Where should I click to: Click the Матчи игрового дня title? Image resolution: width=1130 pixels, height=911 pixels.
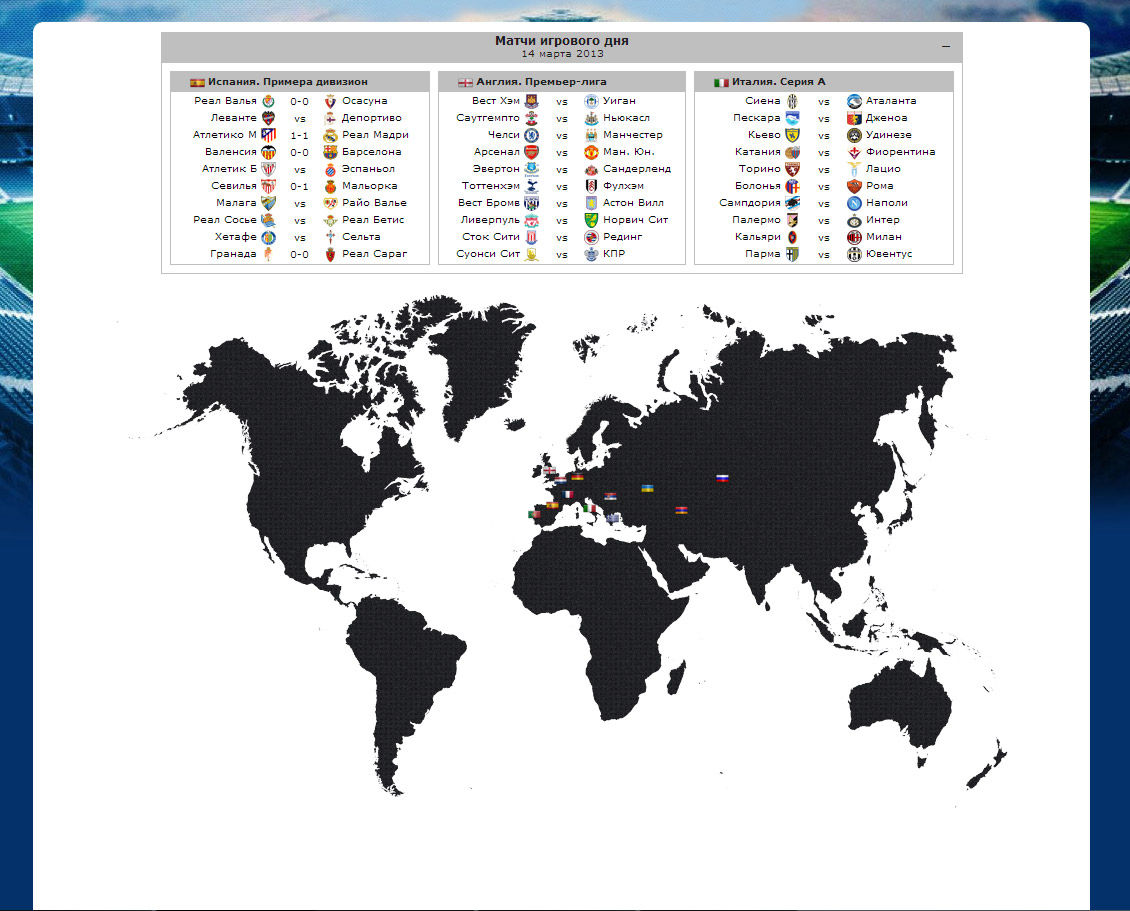(561, 40)
